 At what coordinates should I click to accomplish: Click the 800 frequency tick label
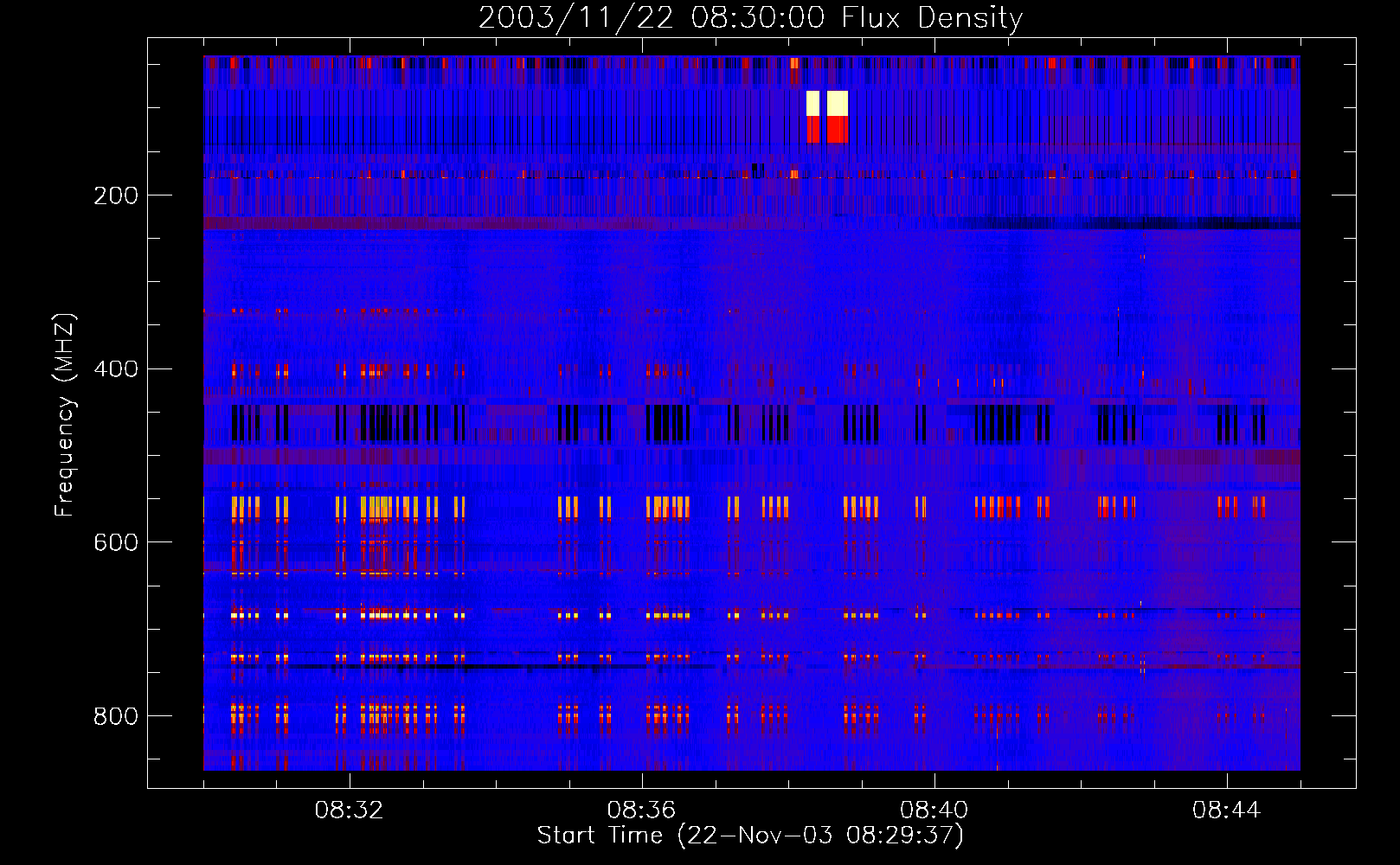[116, 716]
